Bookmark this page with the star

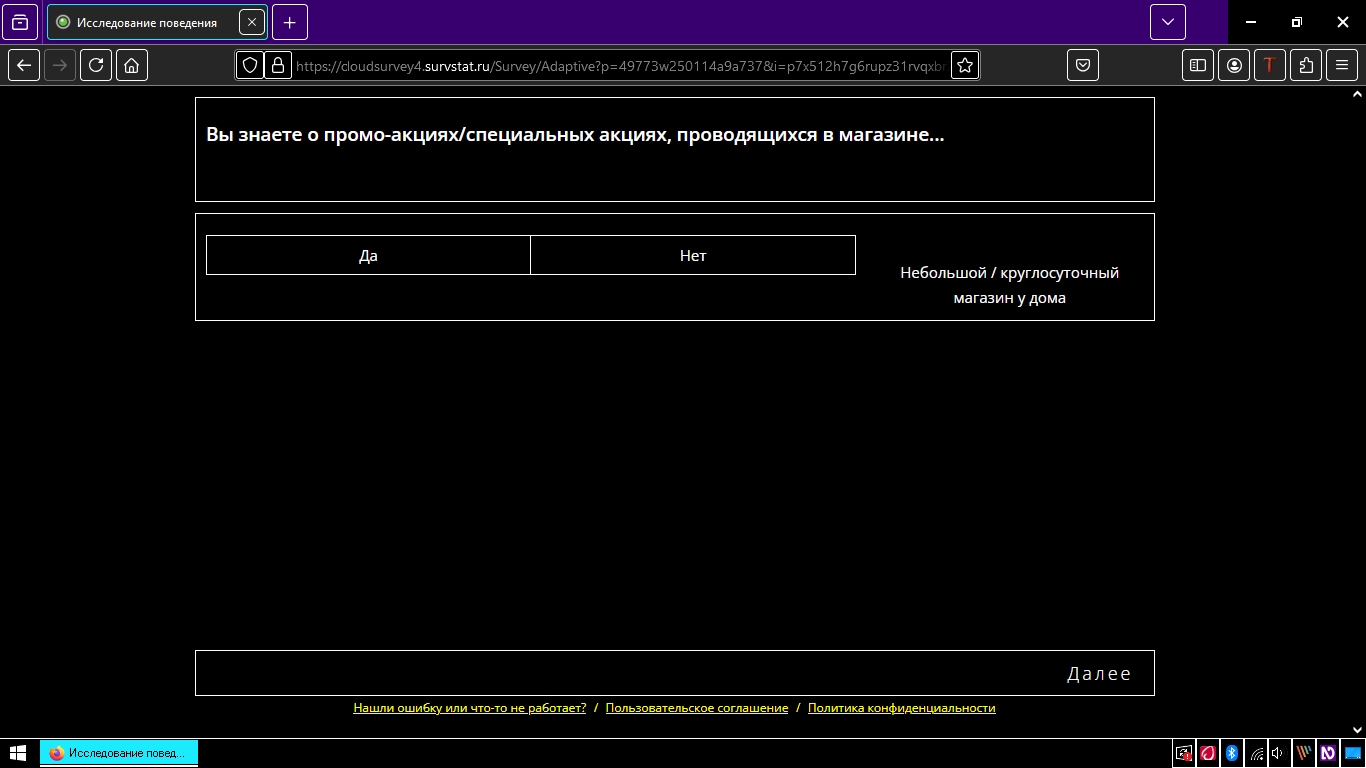[x=965, y=65]
